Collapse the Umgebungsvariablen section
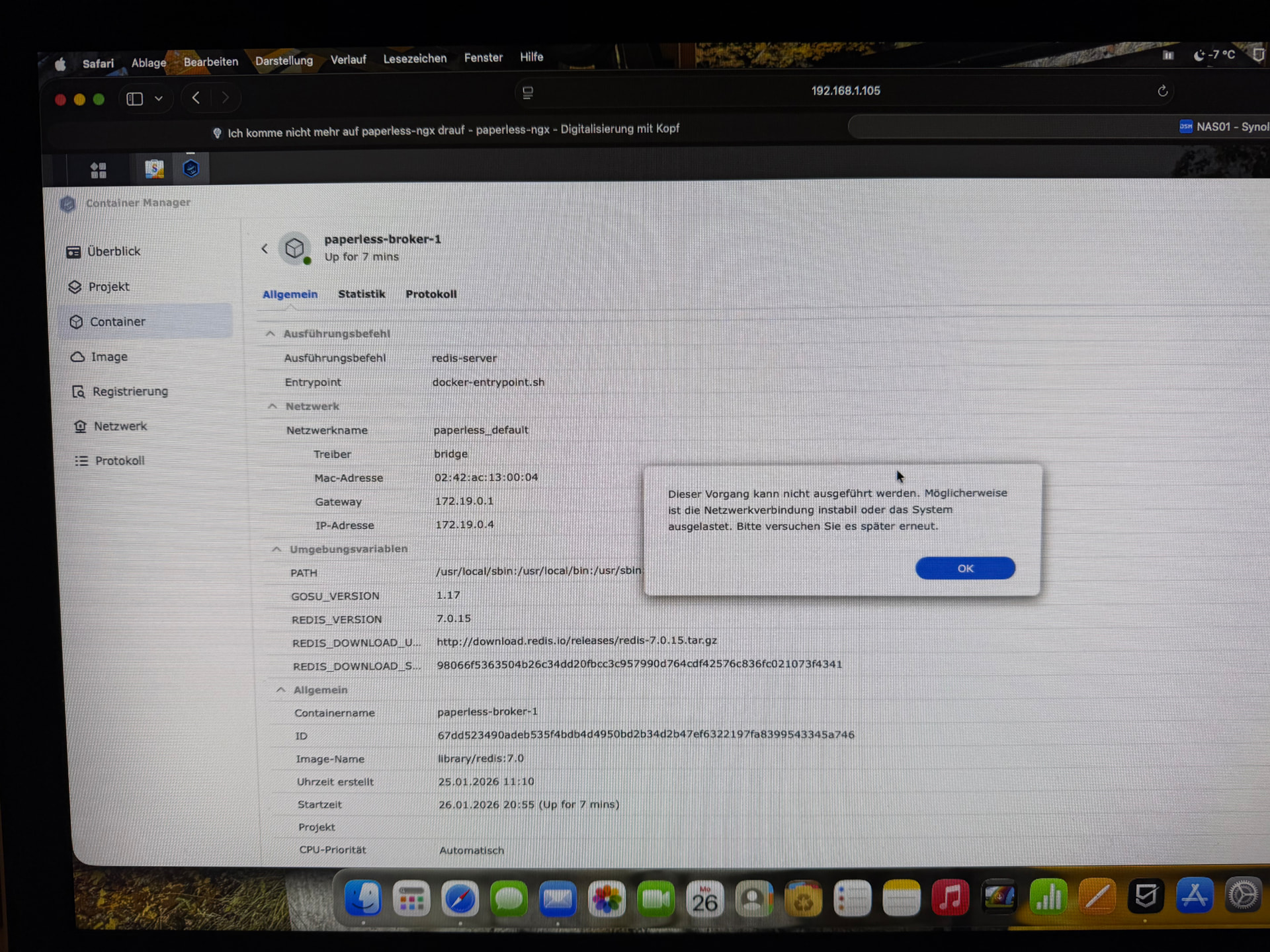This screenshot has width=1270, height=952. pos(276,549)
